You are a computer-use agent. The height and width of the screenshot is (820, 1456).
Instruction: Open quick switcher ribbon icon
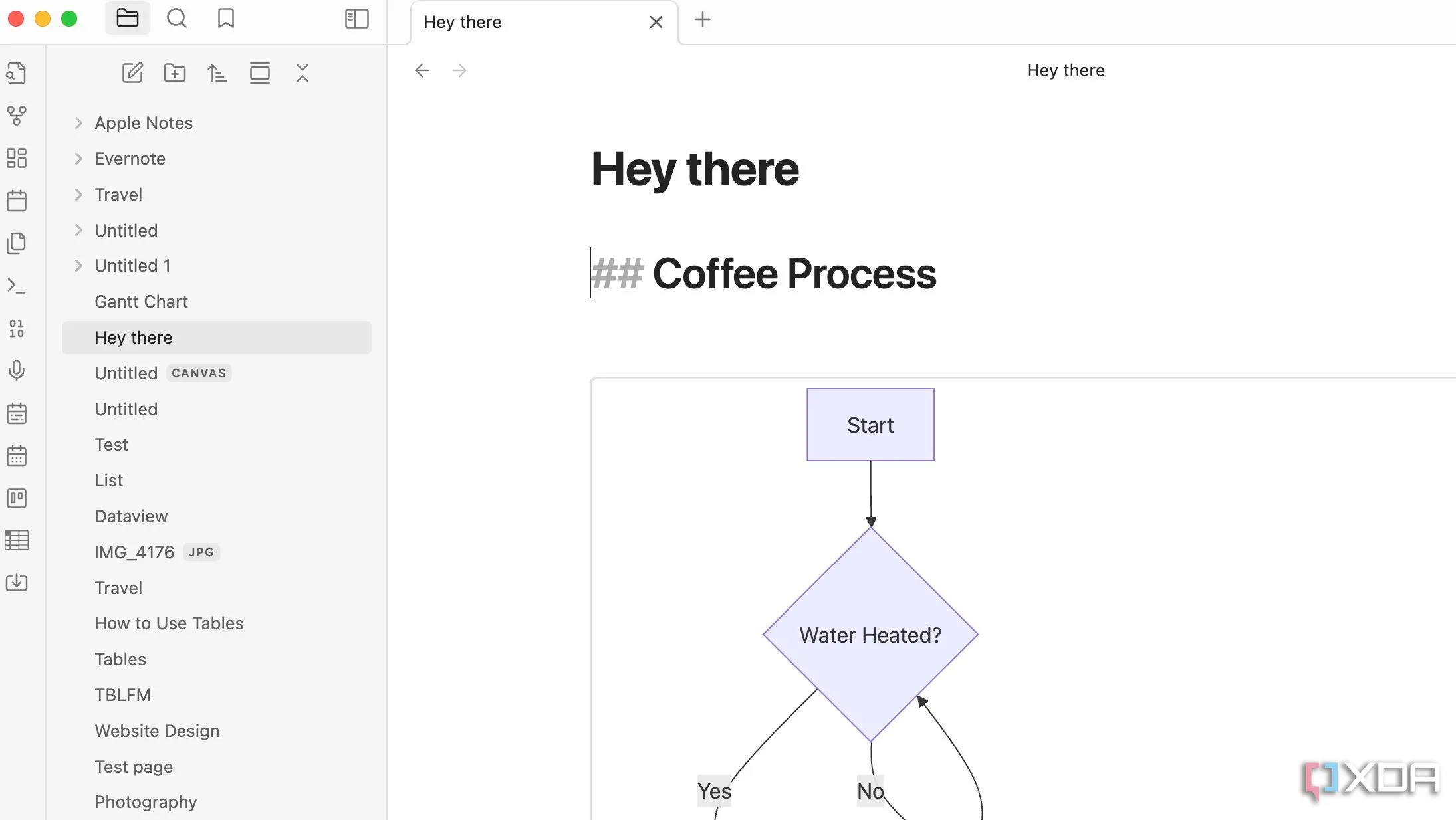pyautogui.click(x=17, y=72)
